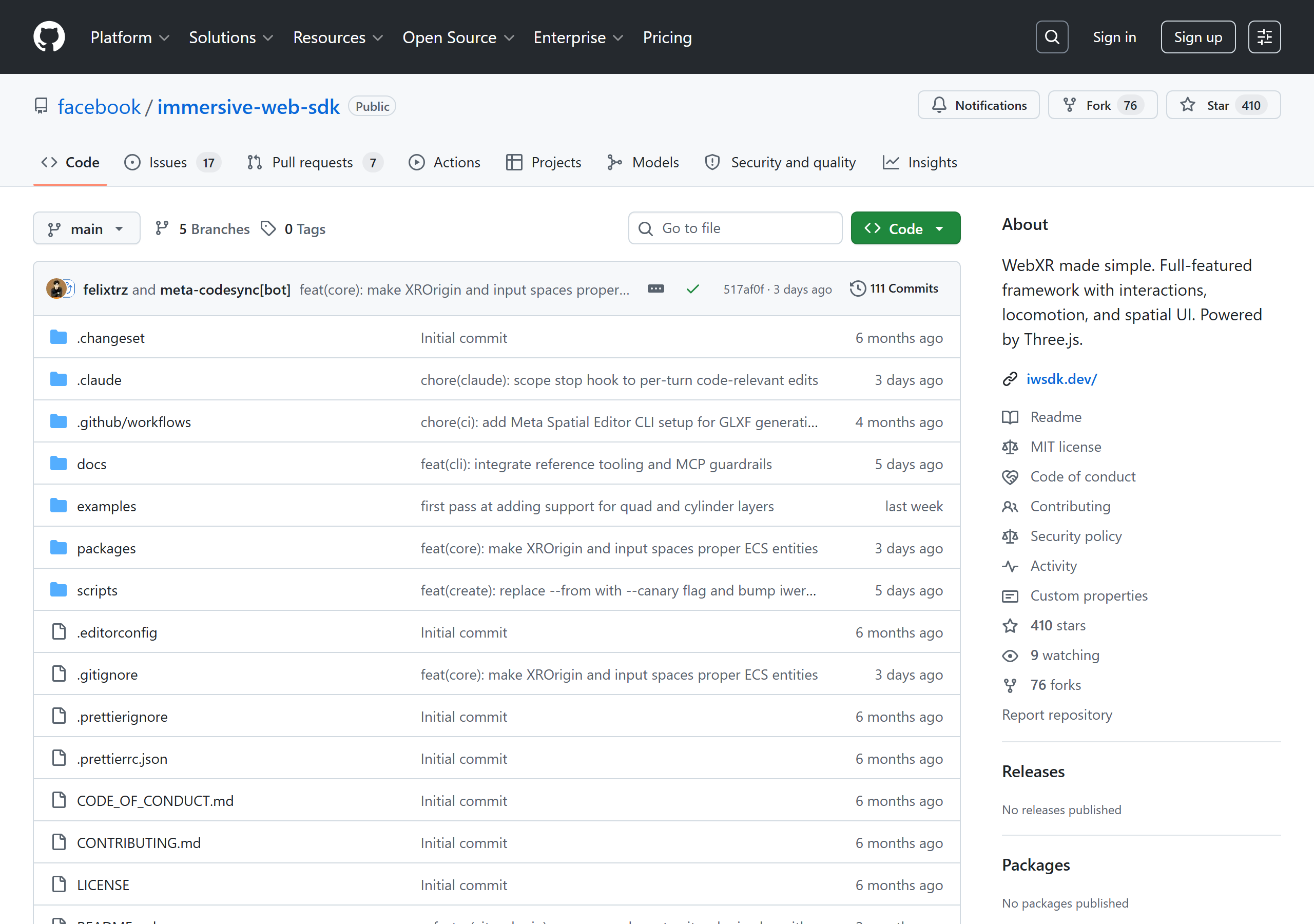This screenshot has width=1314, height=924.
Task: Click the Activity pulse icon
Action: pos(1010,566)
